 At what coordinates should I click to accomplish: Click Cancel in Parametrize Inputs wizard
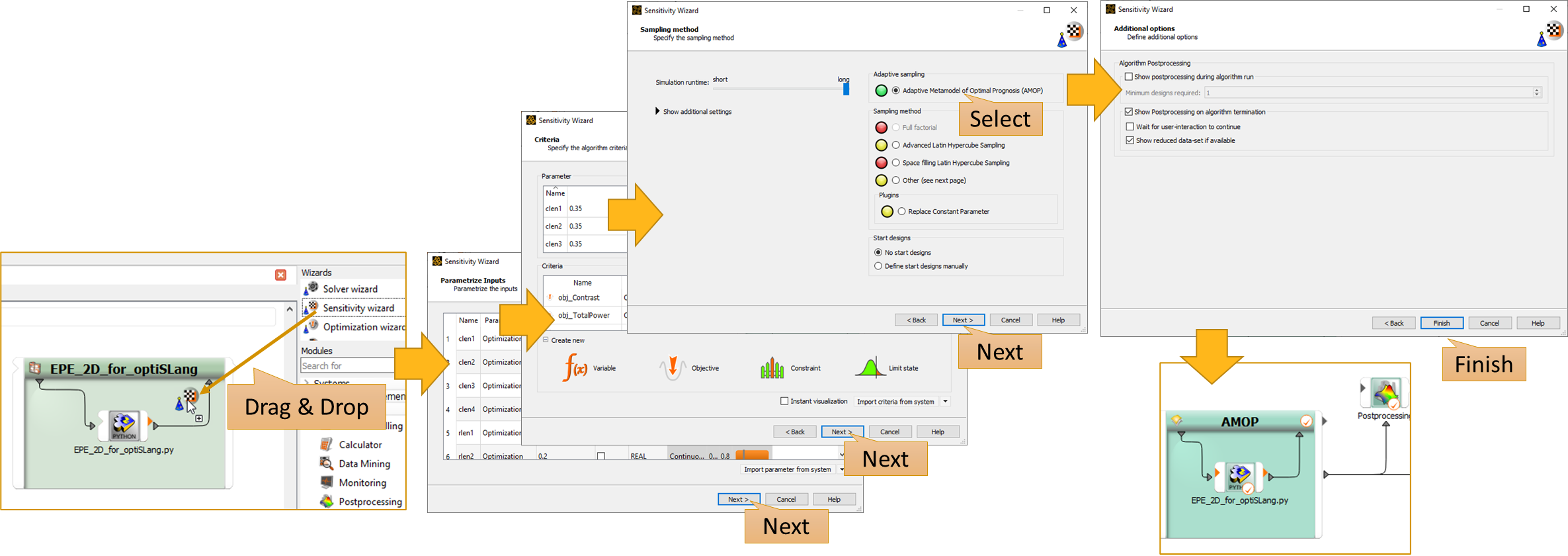(786, 499)
